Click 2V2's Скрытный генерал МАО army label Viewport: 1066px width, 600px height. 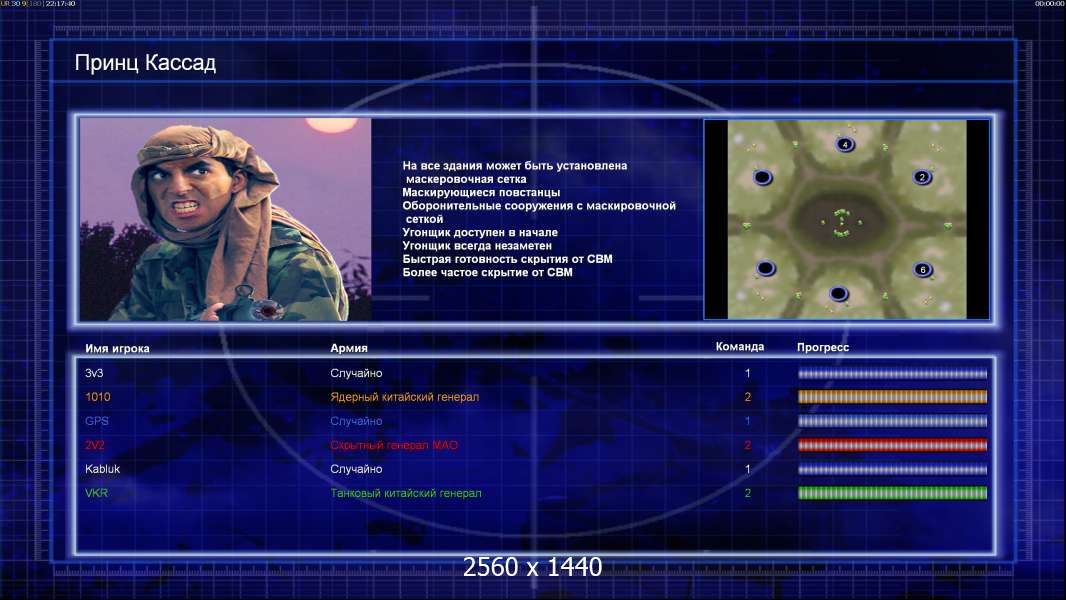tap(394, 445)
